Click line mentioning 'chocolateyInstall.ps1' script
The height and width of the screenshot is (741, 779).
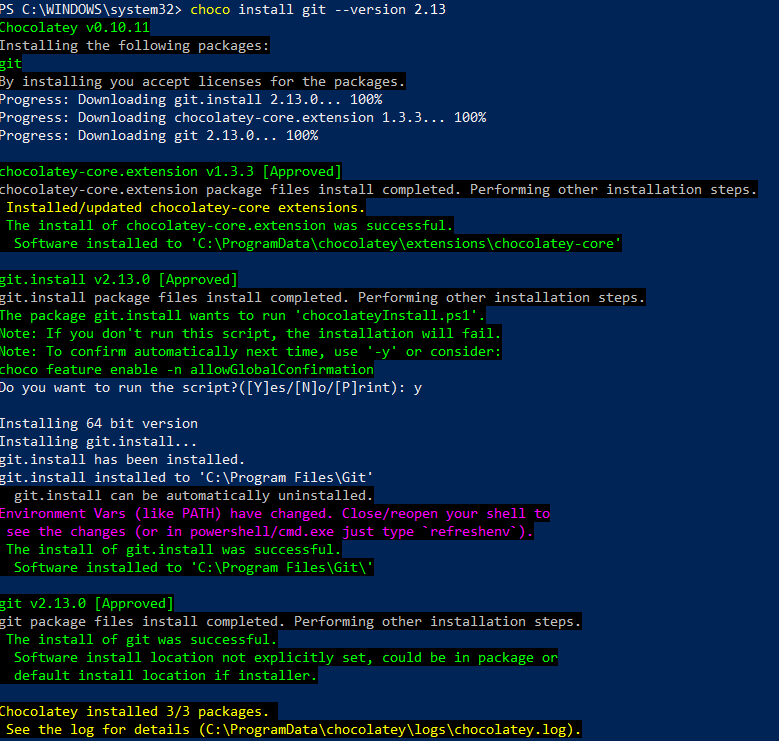point(242,315)
